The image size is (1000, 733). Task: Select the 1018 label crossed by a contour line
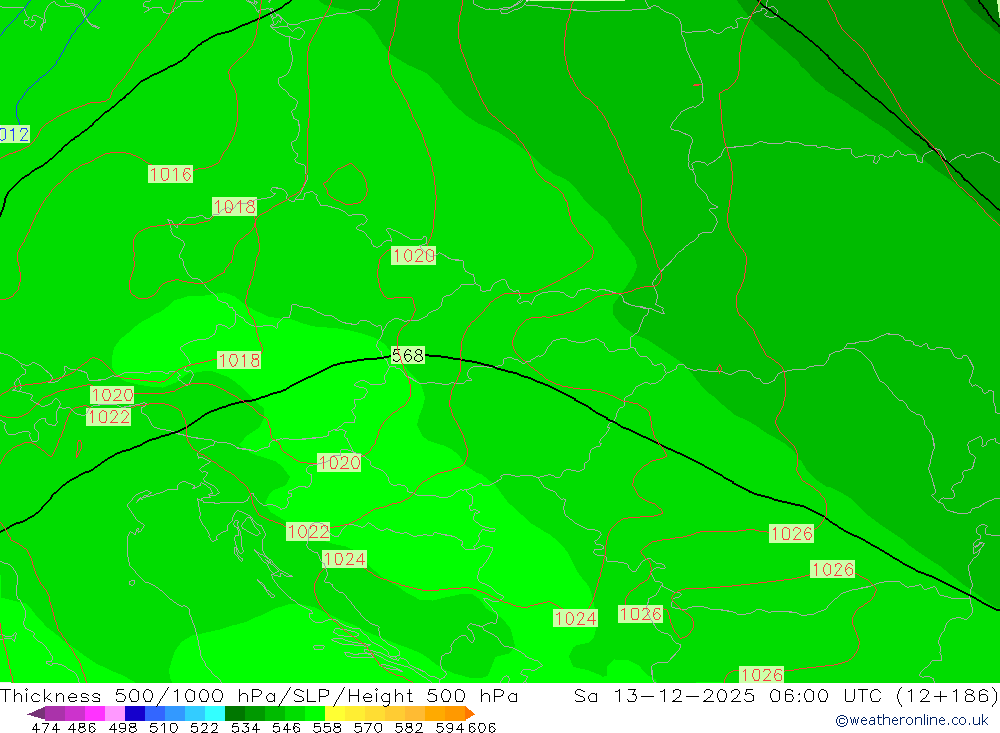tap(235, 207)
